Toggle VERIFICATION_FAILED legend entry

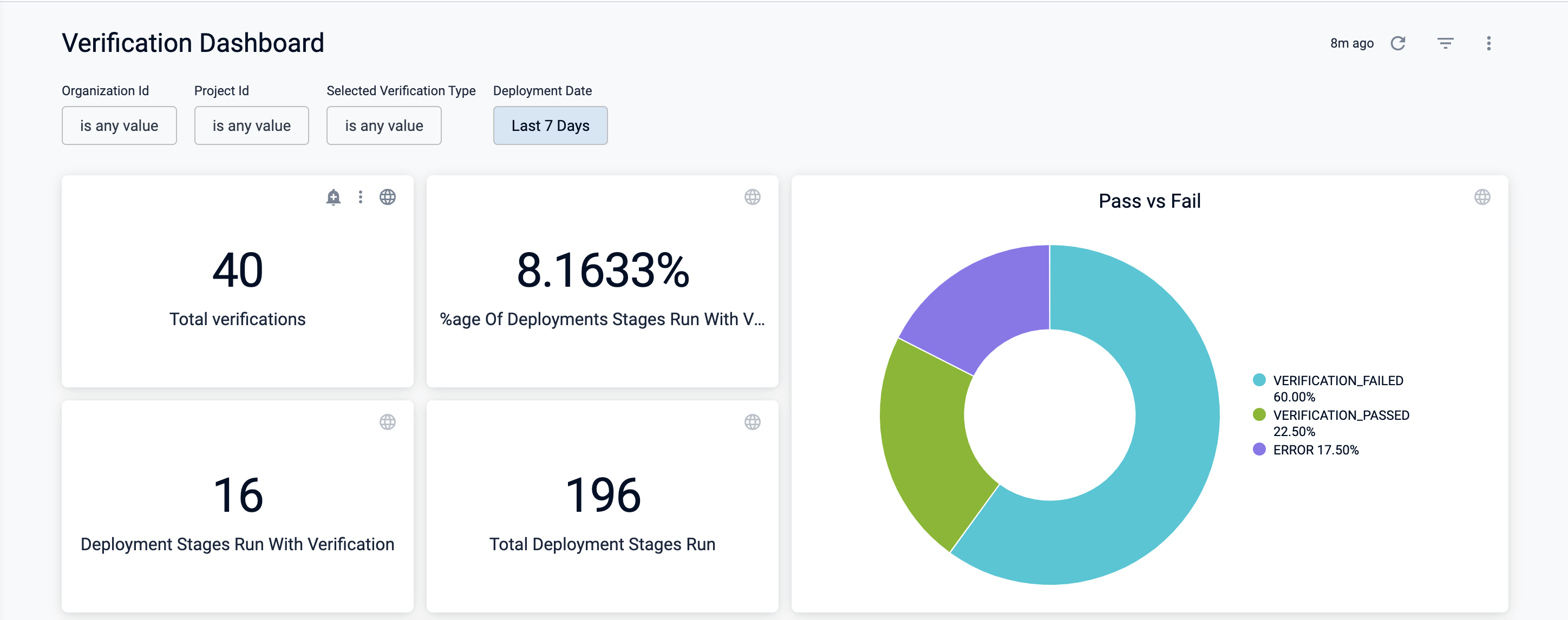point(1337,380)
